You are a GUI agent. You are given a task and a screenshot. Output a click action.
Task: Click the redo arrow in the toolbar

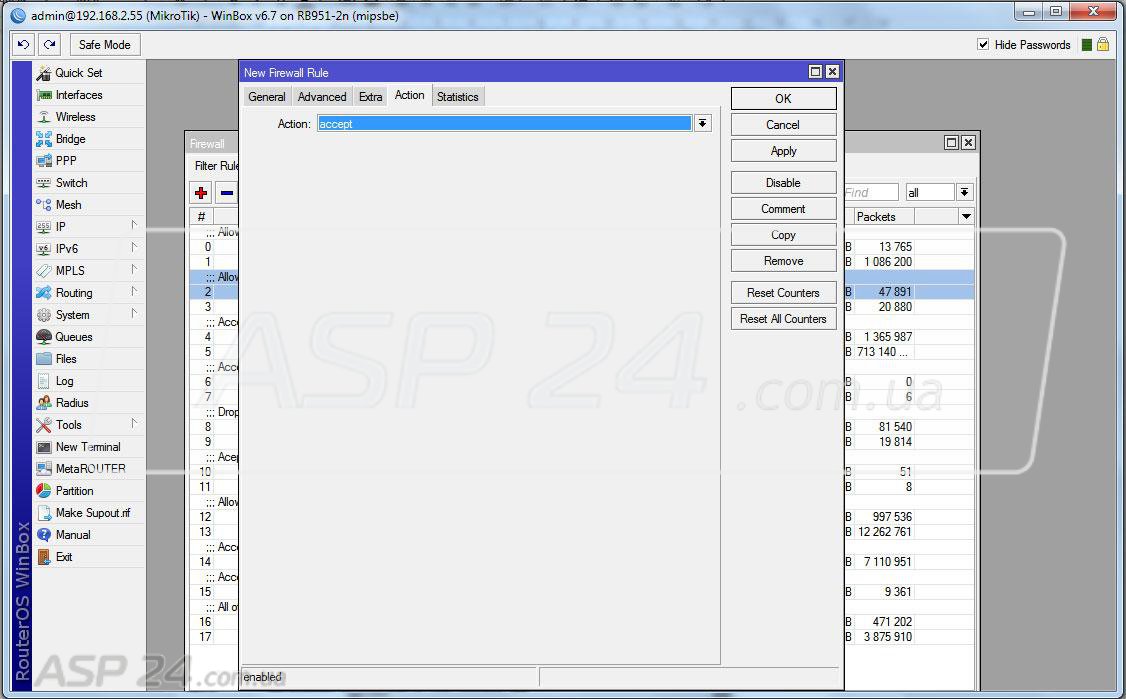point(50,45)
